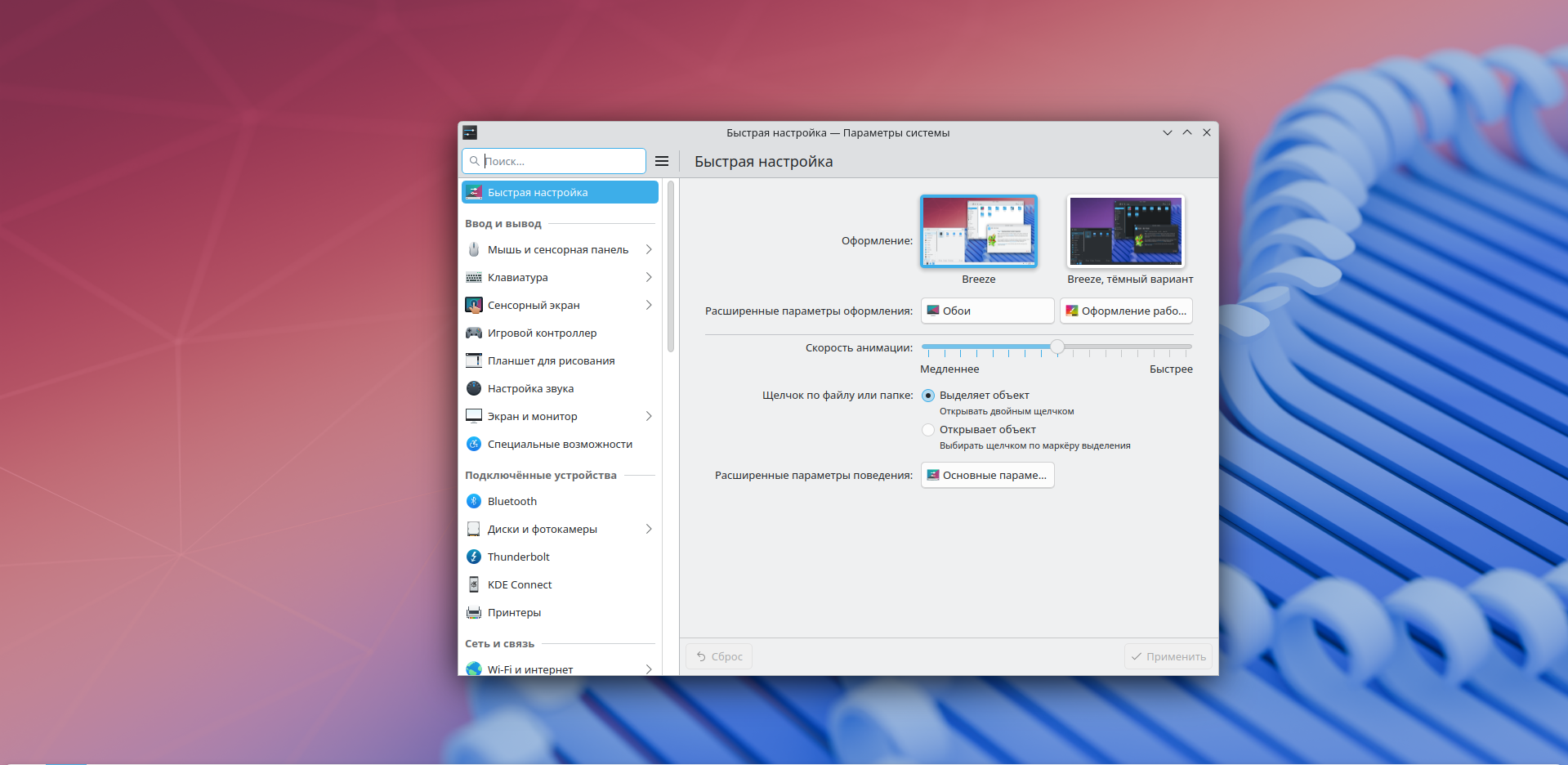The height and width of the screenshot is (765, 1568).
Task: Open Настройка звука settings page
Action: (561, 388)
